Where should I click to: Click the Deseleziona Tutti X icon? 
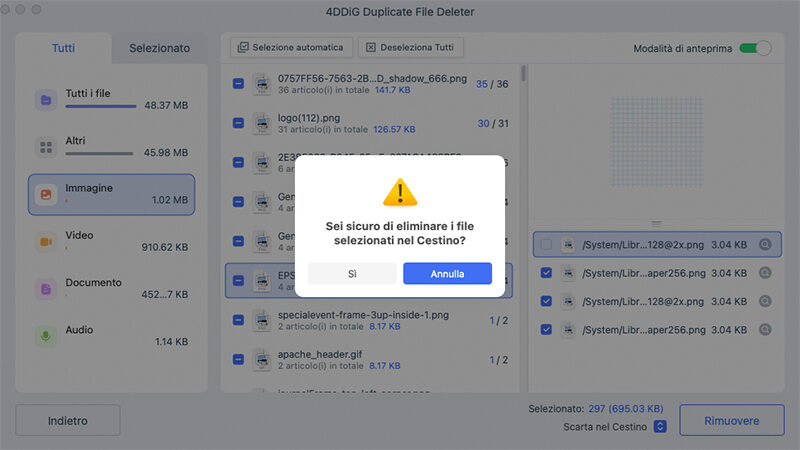pyautogui.click(x=371, y=47)
